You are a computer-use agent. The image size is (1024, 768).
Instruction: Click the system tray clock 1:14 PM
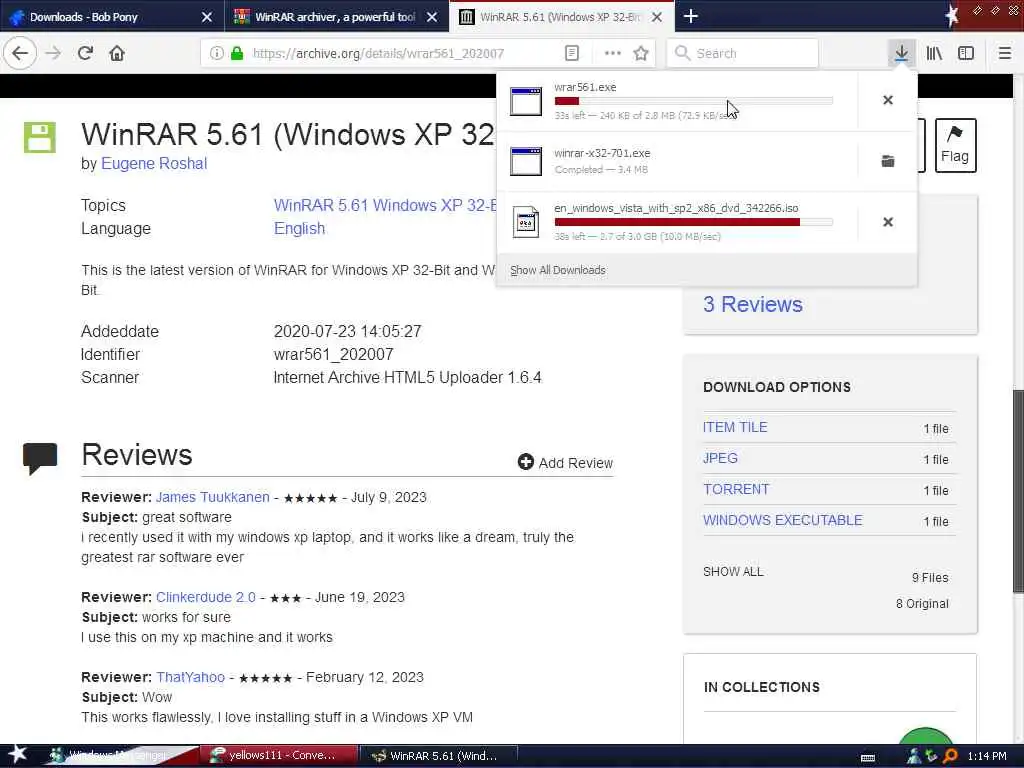(987, 756)
